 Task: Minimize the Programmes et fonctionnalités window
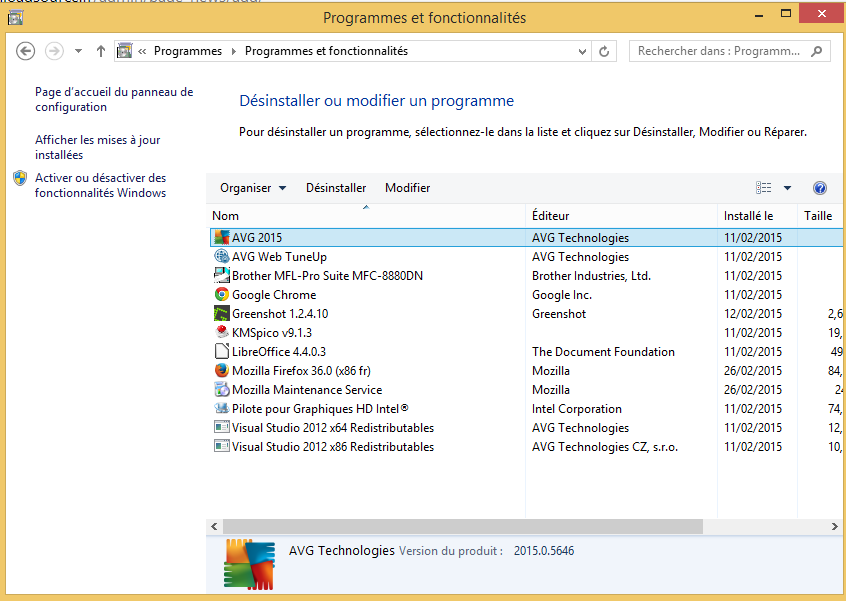tap(759, 15)
